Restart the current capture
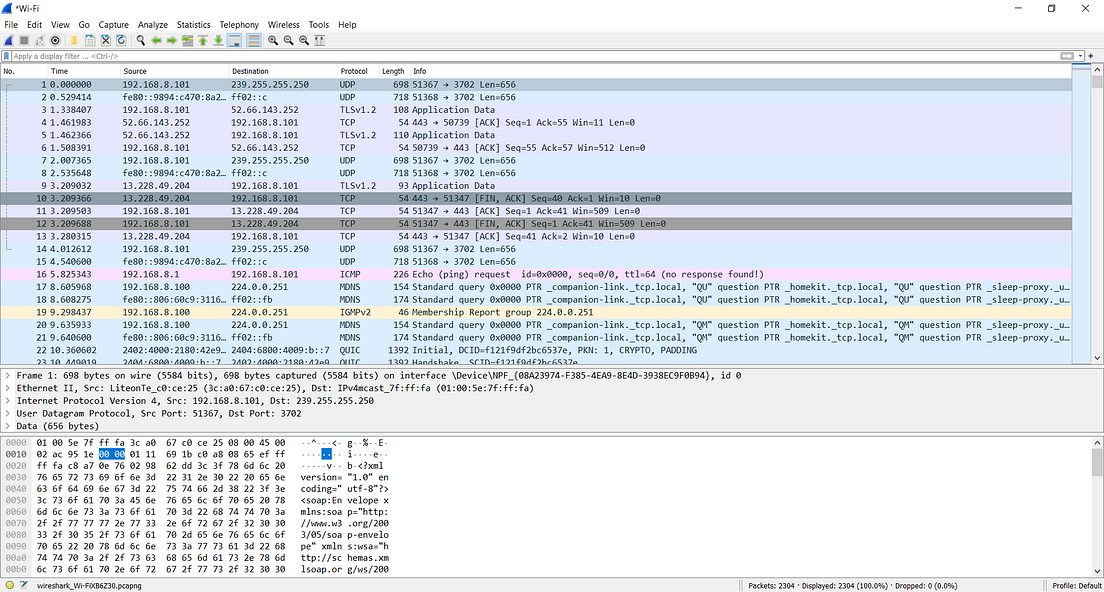The height and width of the screenshot is (592, 1104). (39, 41)
